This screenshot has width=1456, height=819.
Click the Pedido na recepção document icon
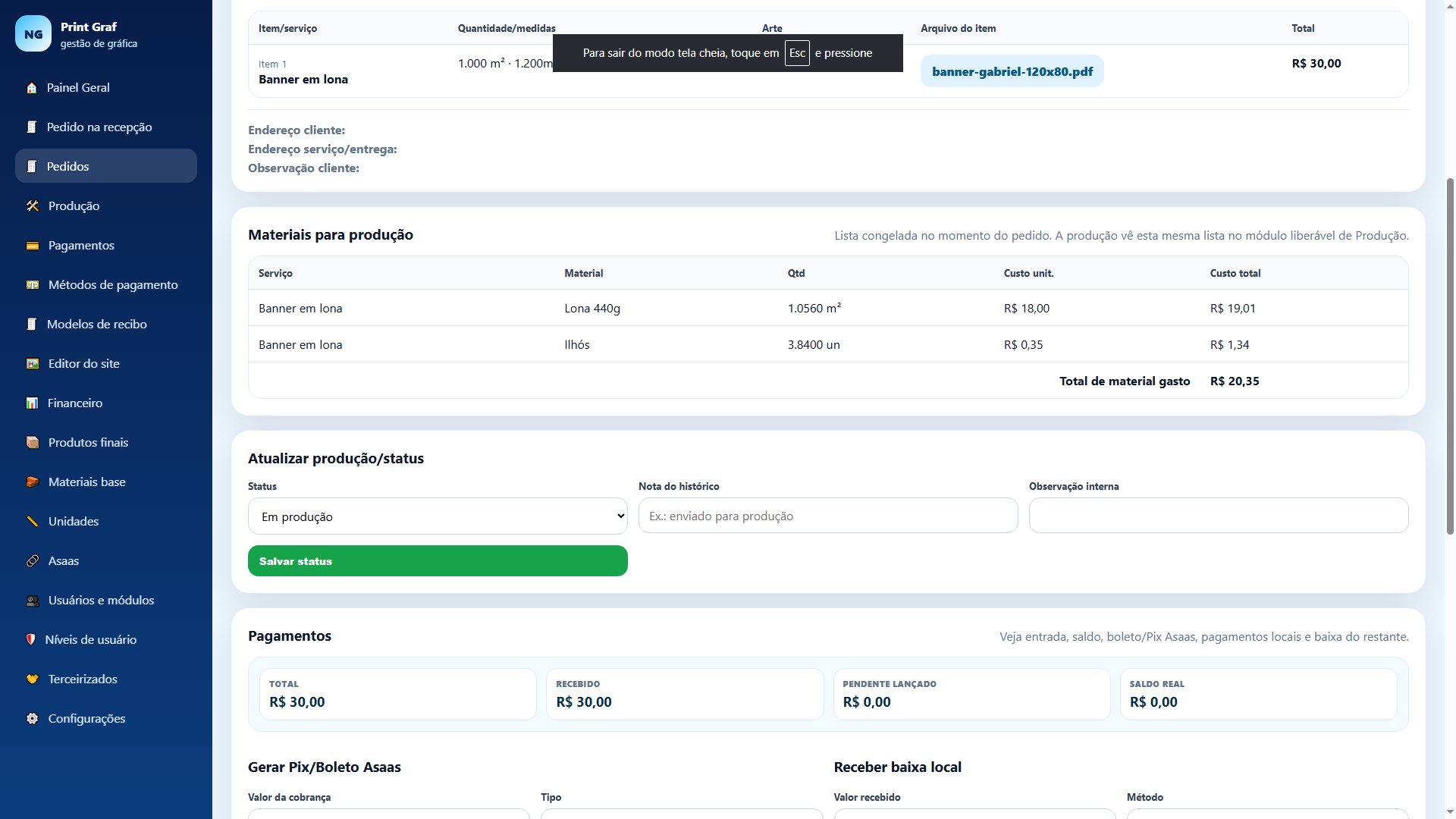pyautogui.click(x=32, y=127)
